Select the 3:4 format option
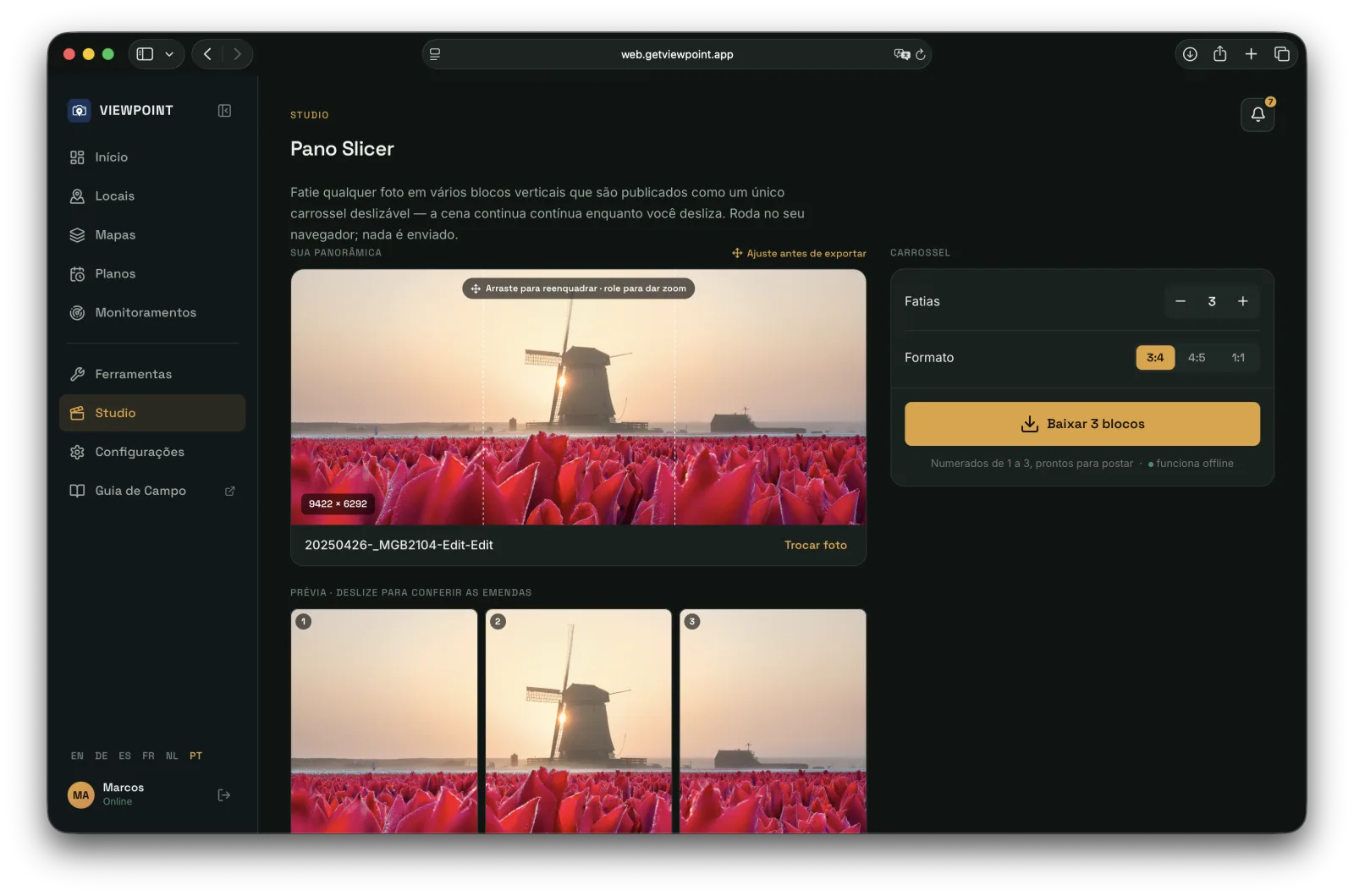The height and width of the screenshot is (896, 1354). 1155,358
